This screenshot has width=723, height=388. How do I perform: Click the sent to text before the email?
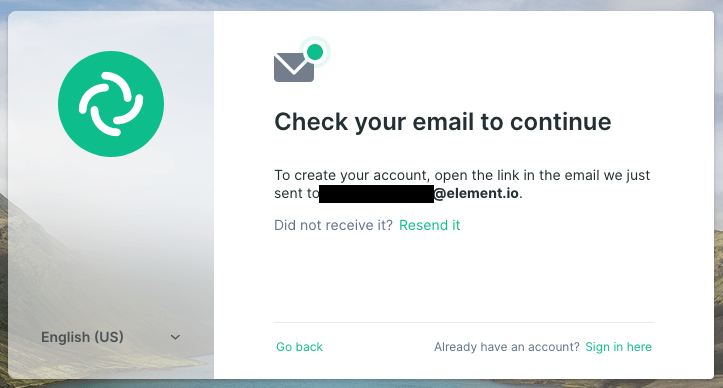click(x=296, y=193)
